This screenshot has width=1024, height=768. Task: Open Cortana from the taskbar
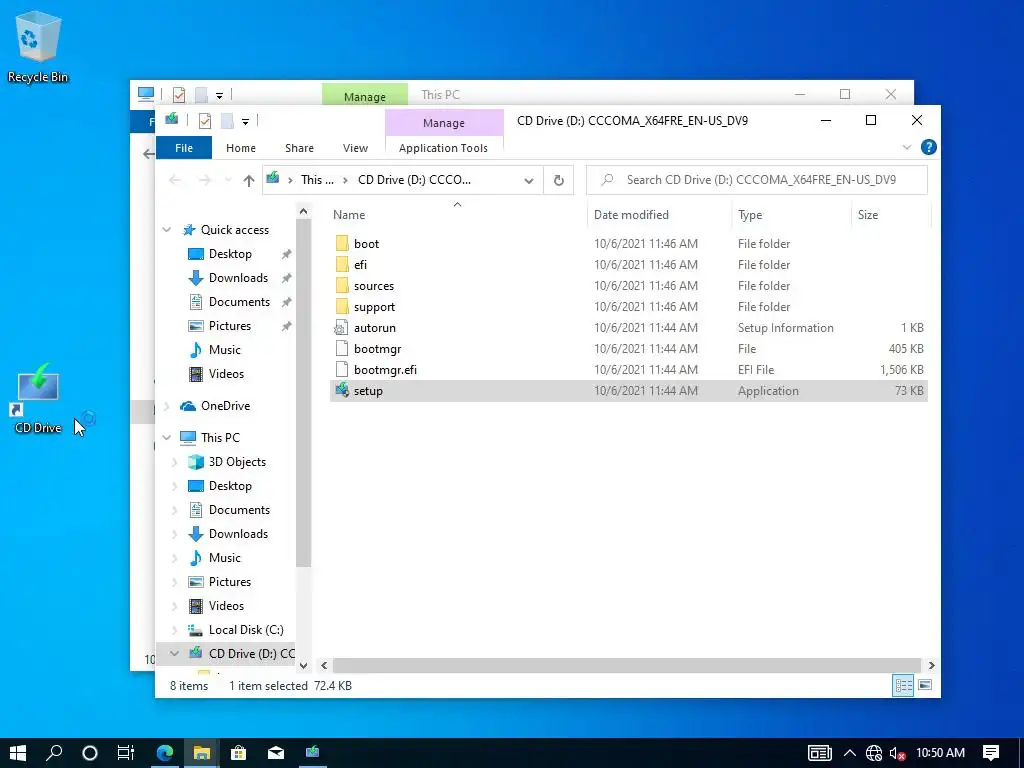coord(90,753)
